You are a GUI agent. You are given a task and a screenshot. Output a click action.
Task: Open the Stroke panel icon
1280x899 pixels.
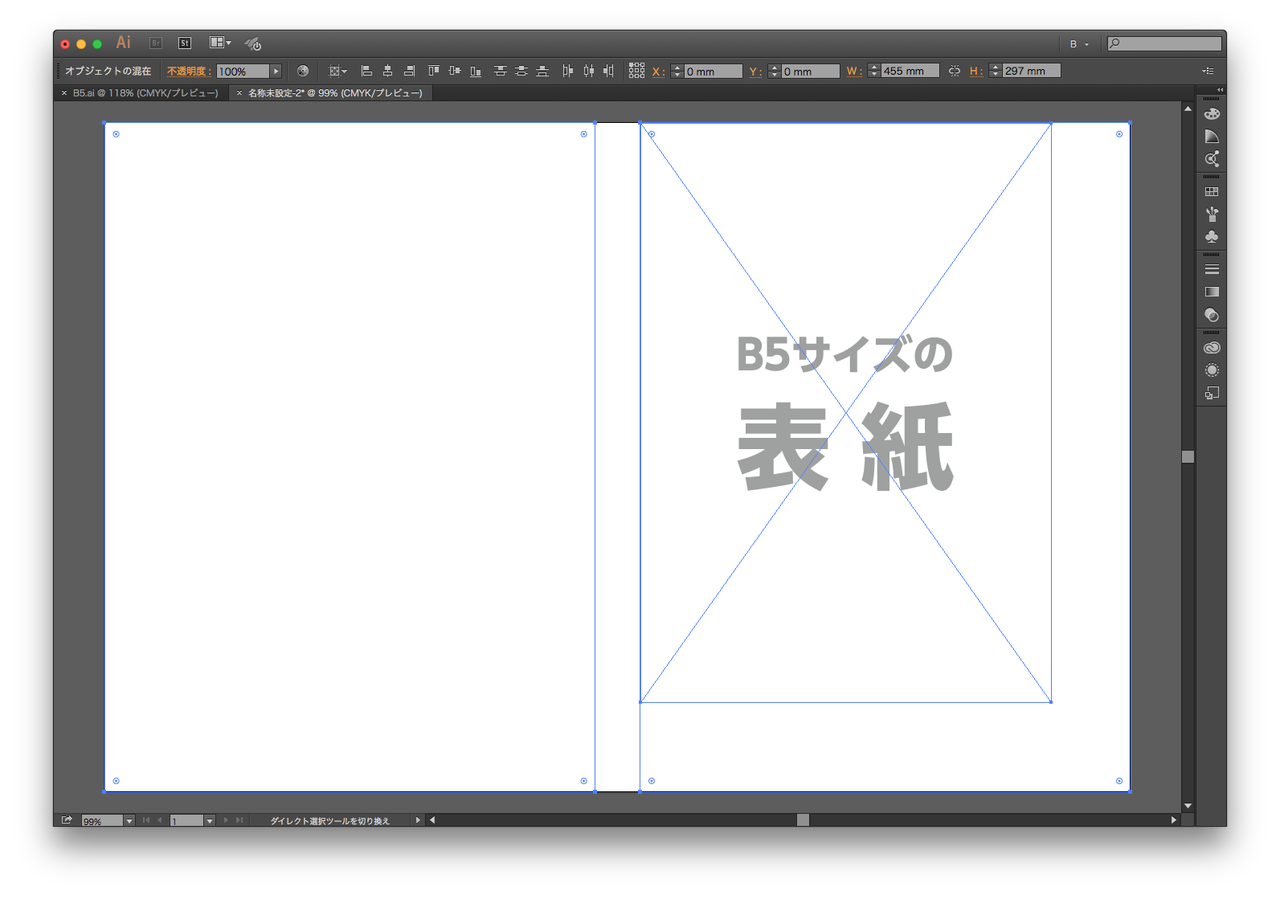click(x=1211, y=268)
